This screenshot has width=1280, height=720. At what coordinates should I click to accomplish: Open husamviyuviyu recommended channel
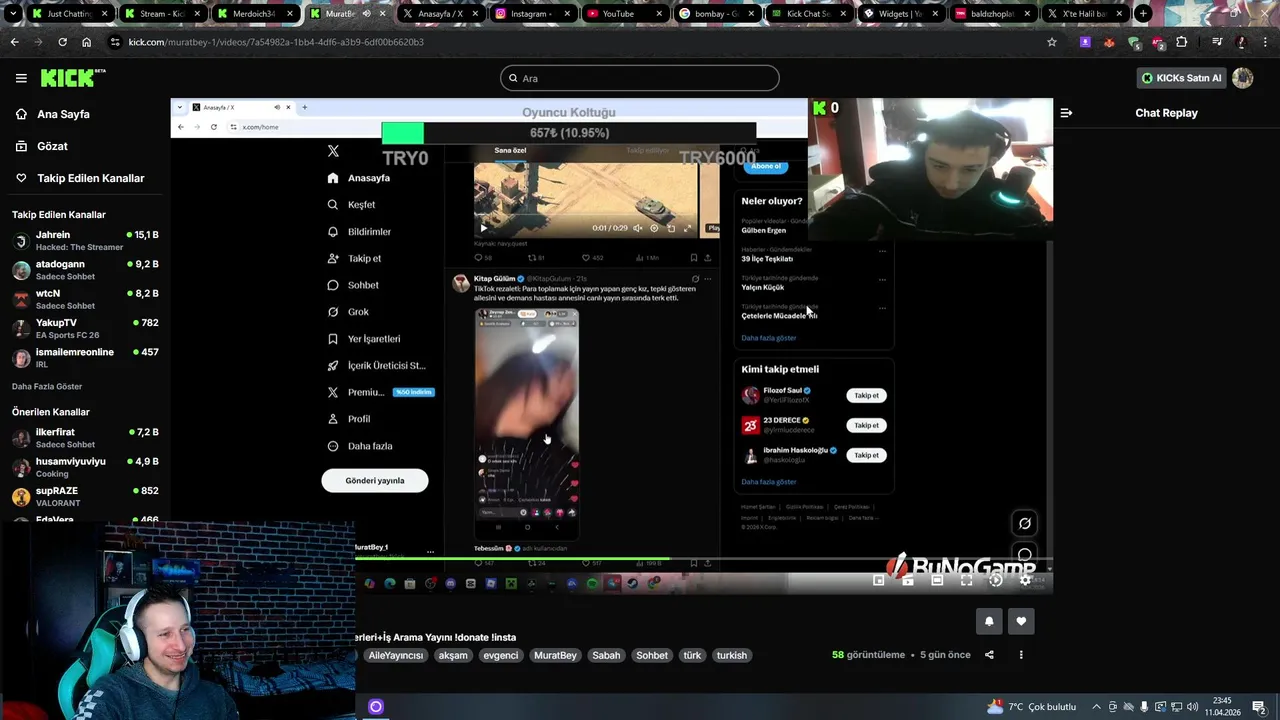85,467
